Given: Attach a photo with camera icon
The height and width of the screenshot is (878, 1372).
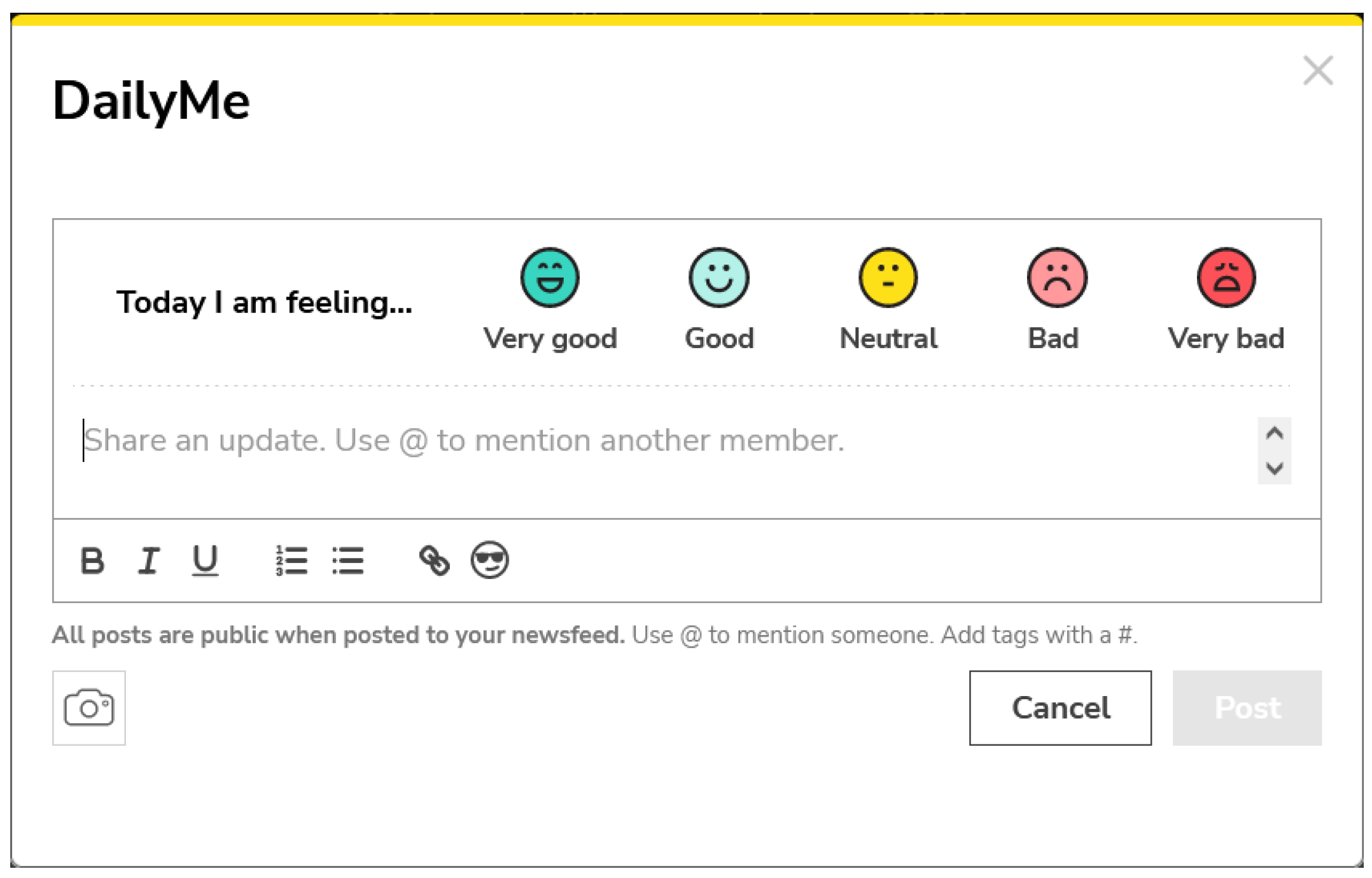Looking at the screenshot, I should [89, 707].
